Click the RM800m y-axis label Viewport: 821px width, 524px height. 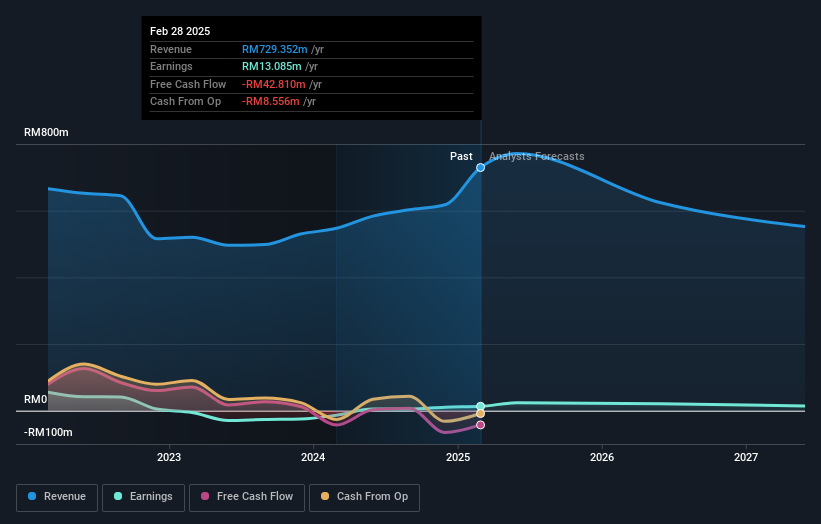click(x=46, y=132)
